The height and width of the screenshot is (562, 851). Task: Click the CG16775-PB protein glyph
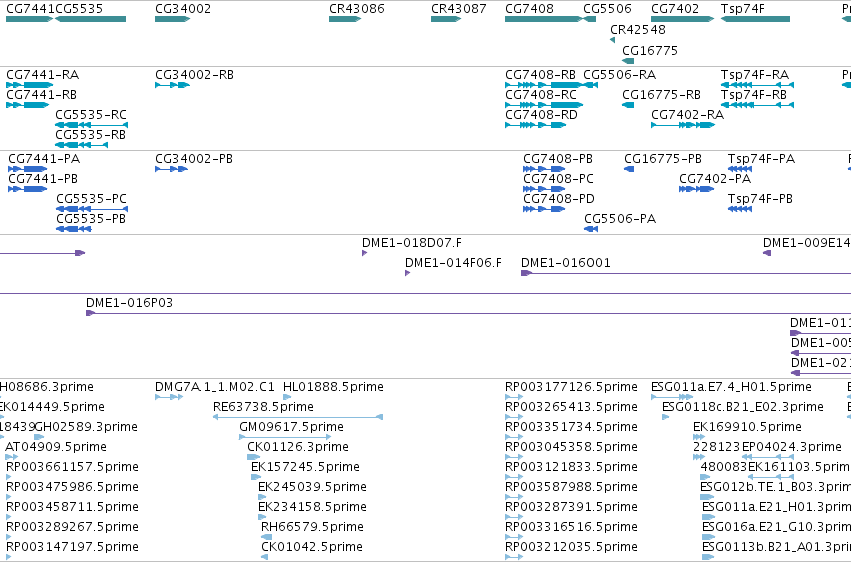pyautogui.click(x=629, y=169)
